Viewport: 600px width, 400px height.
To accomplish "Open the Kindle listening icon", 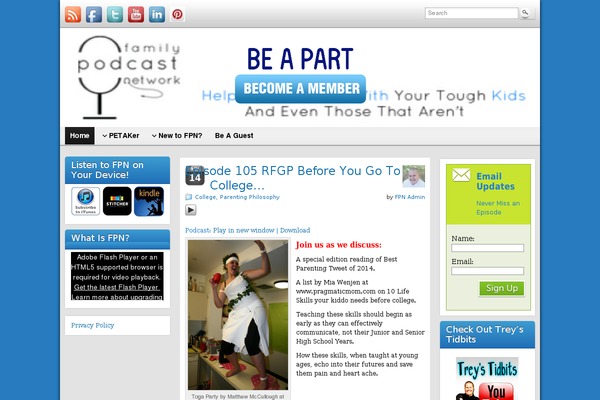I will pos(149,201).
